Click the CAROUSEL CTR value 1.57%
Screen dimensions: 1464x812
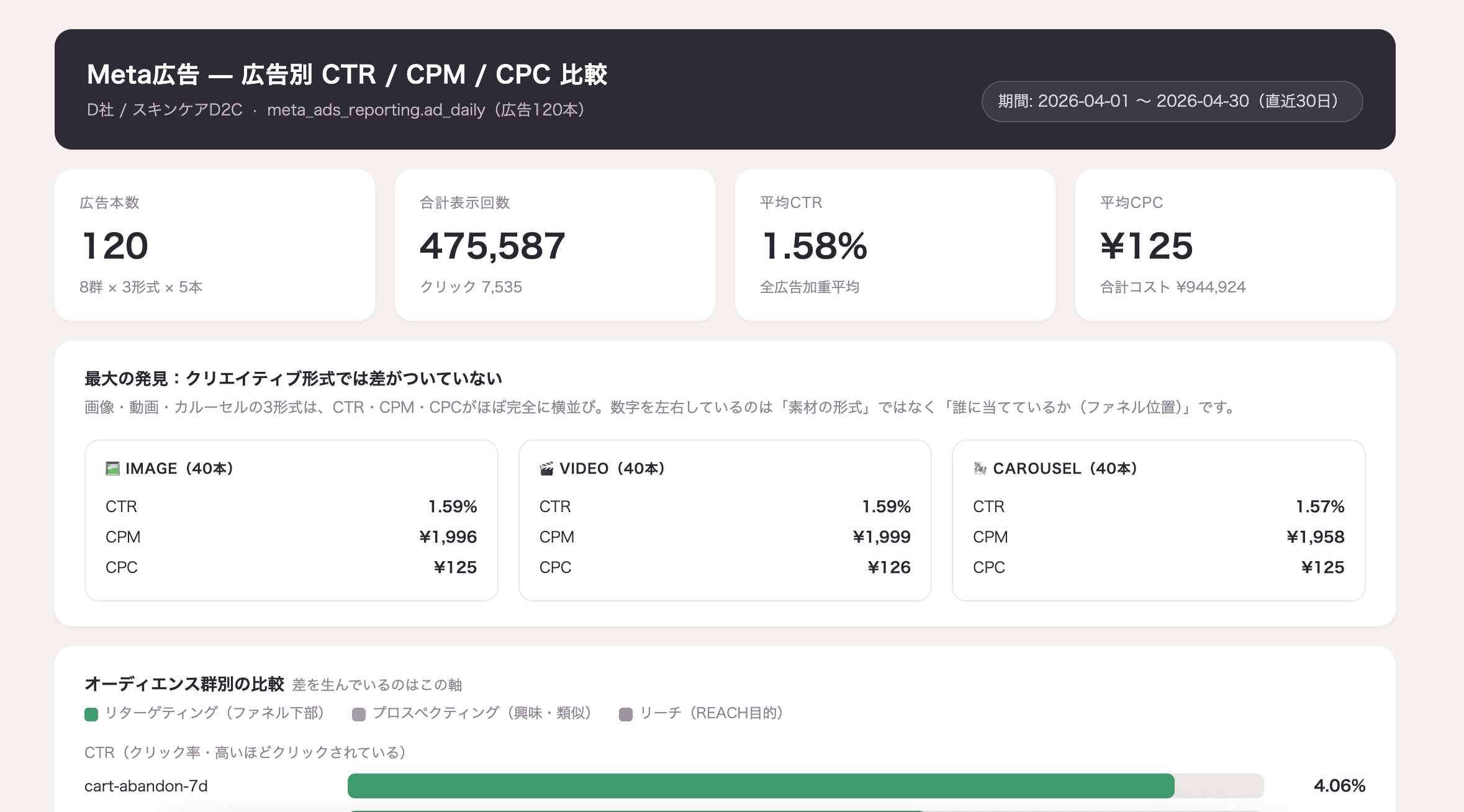click(x=1320, y=507)
